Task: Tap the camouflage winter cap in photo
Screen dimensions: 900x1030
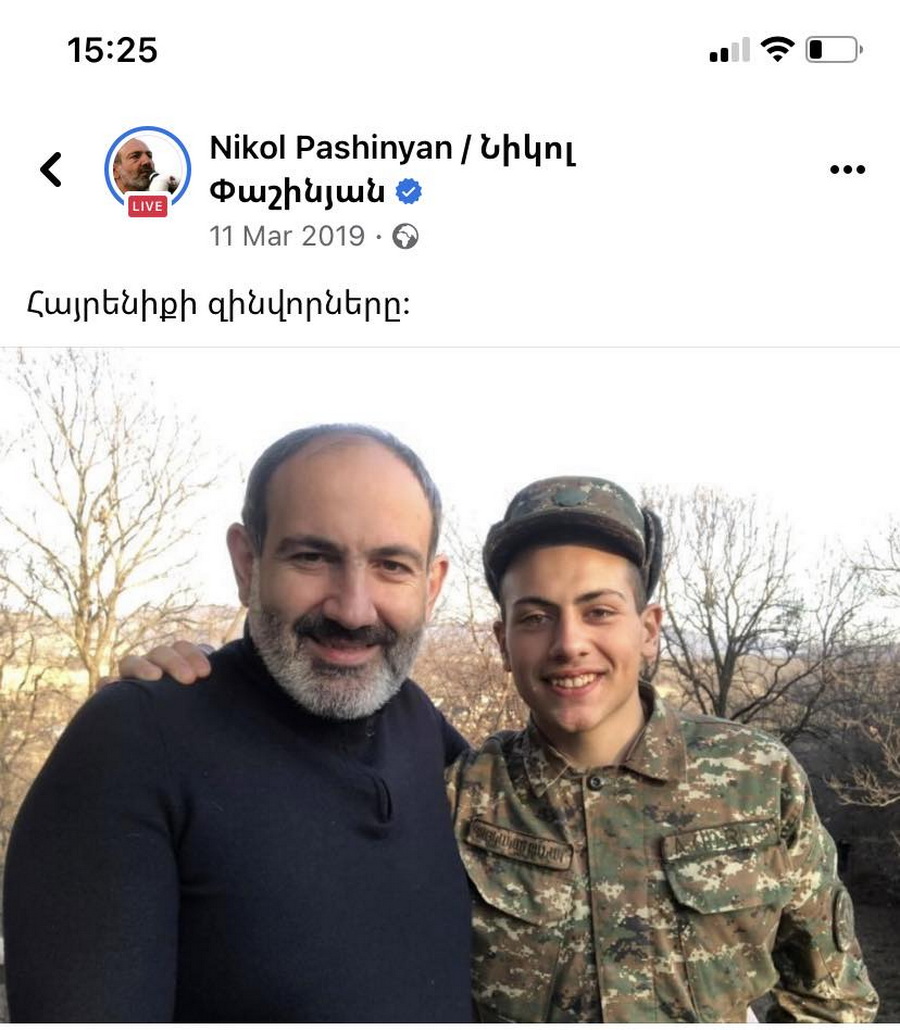Action: point(572,527)
